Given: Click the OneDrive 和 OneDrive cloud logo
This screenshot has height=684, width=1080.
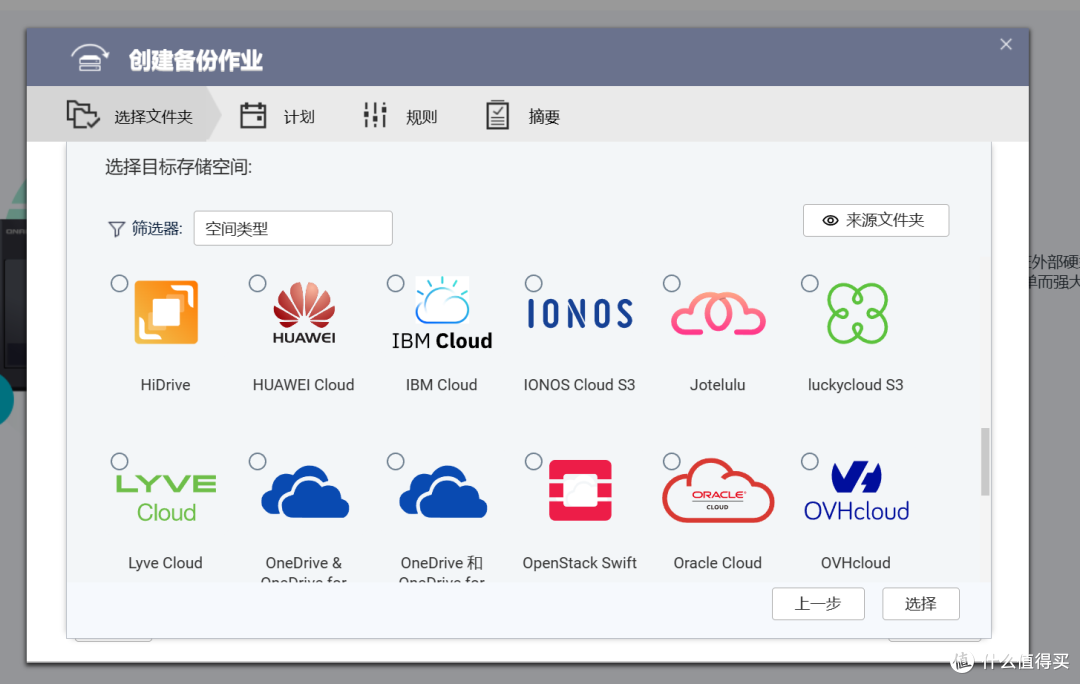Looking at the screenshot, I should [443, 492].
